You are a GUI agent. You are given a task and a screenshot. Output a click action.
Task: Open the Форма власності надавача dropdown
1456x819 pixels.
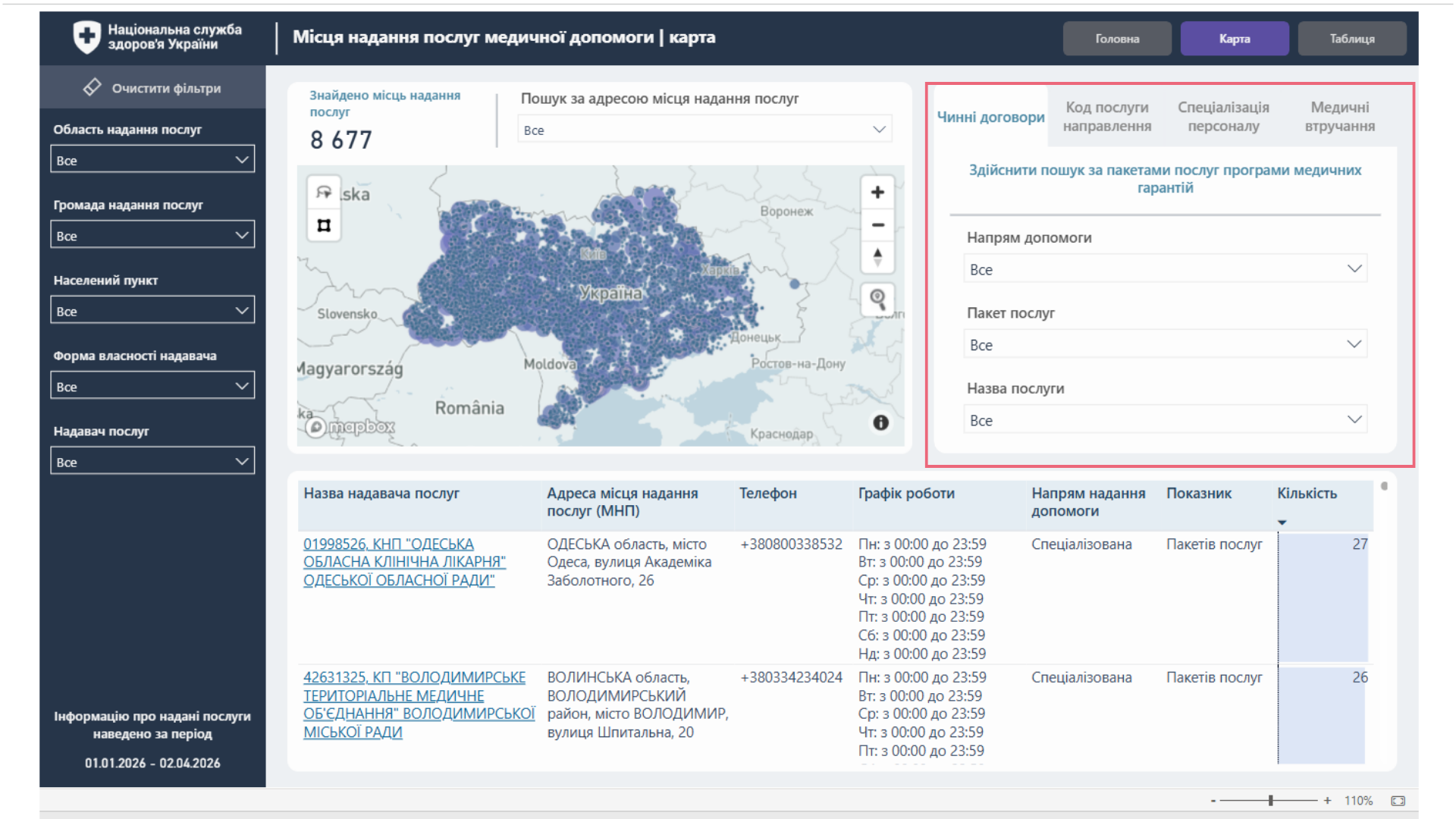tap(152, 386)
